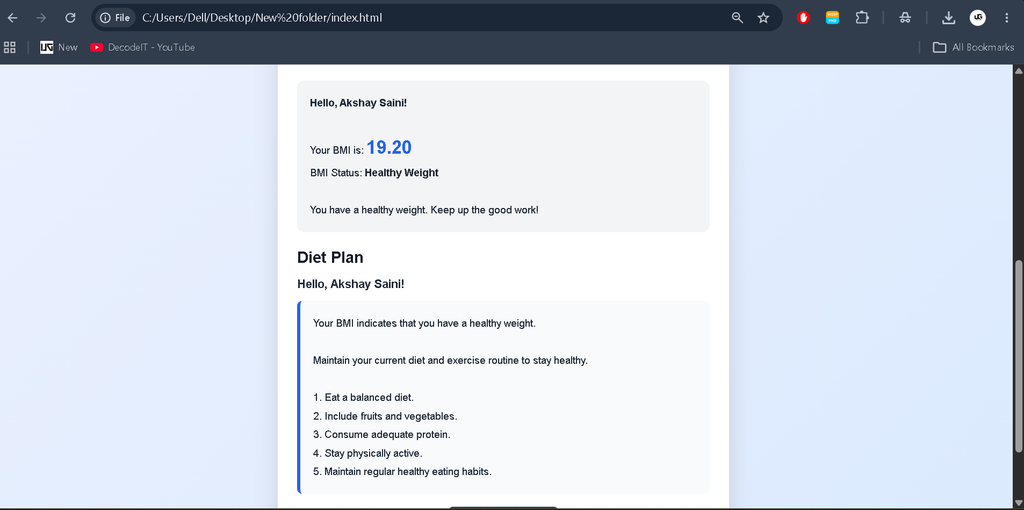
Task: Click 'You have a healthy weight' message
Action: coord(424,210)
